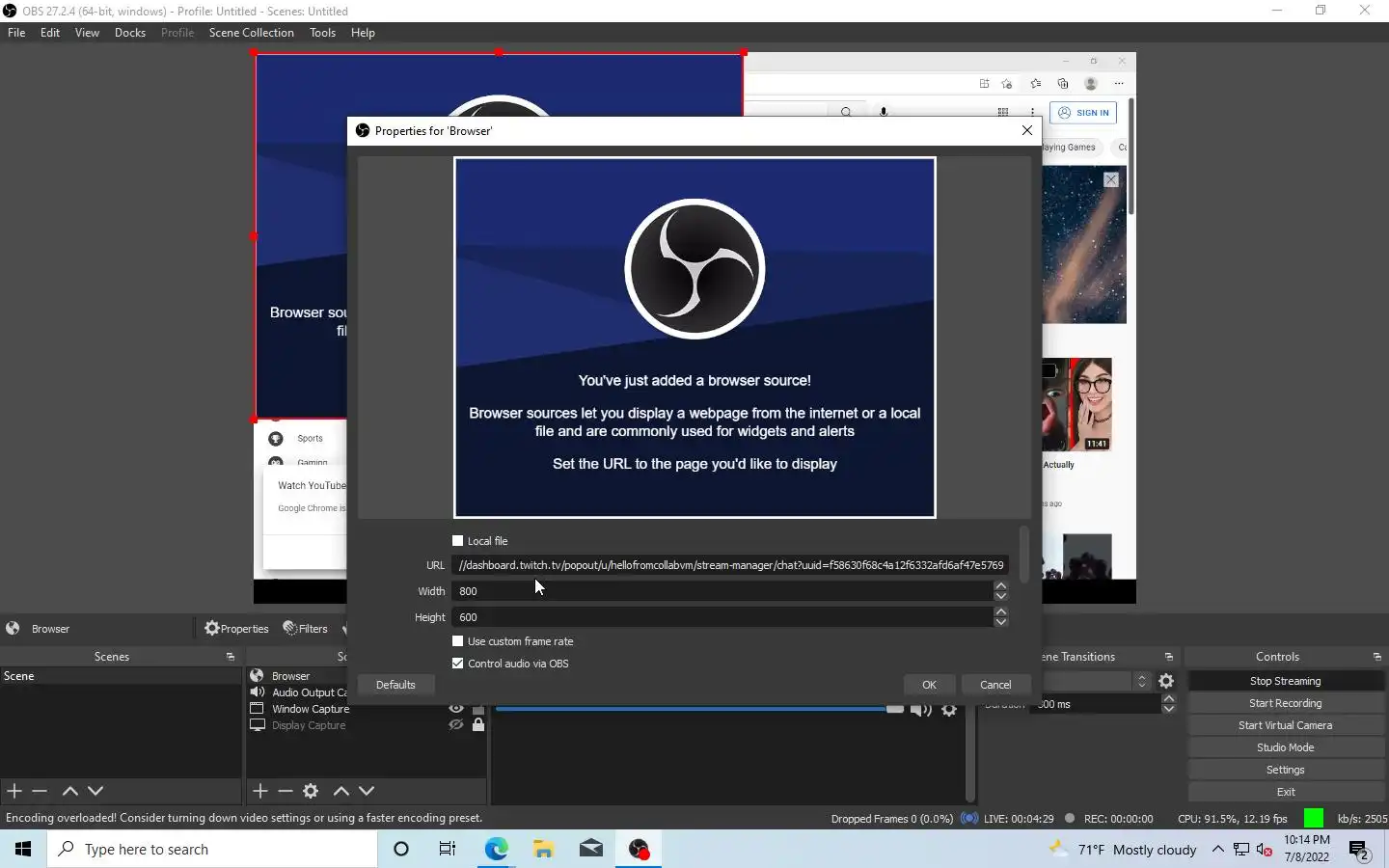Open transition properties gear in Scene Transitions
Image resolution: width=1389 pixels, height=868 pixels.
(x=1166, y=681)
